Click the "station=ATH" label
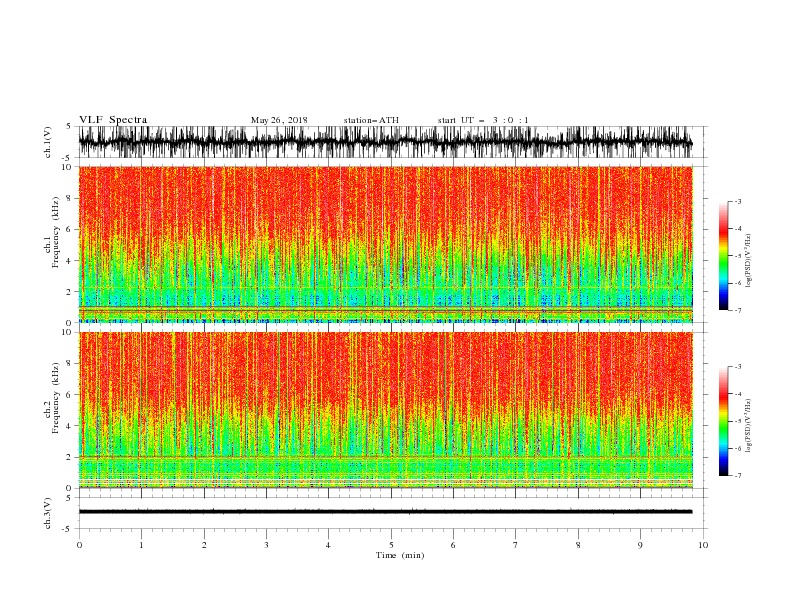 point(371,120)
